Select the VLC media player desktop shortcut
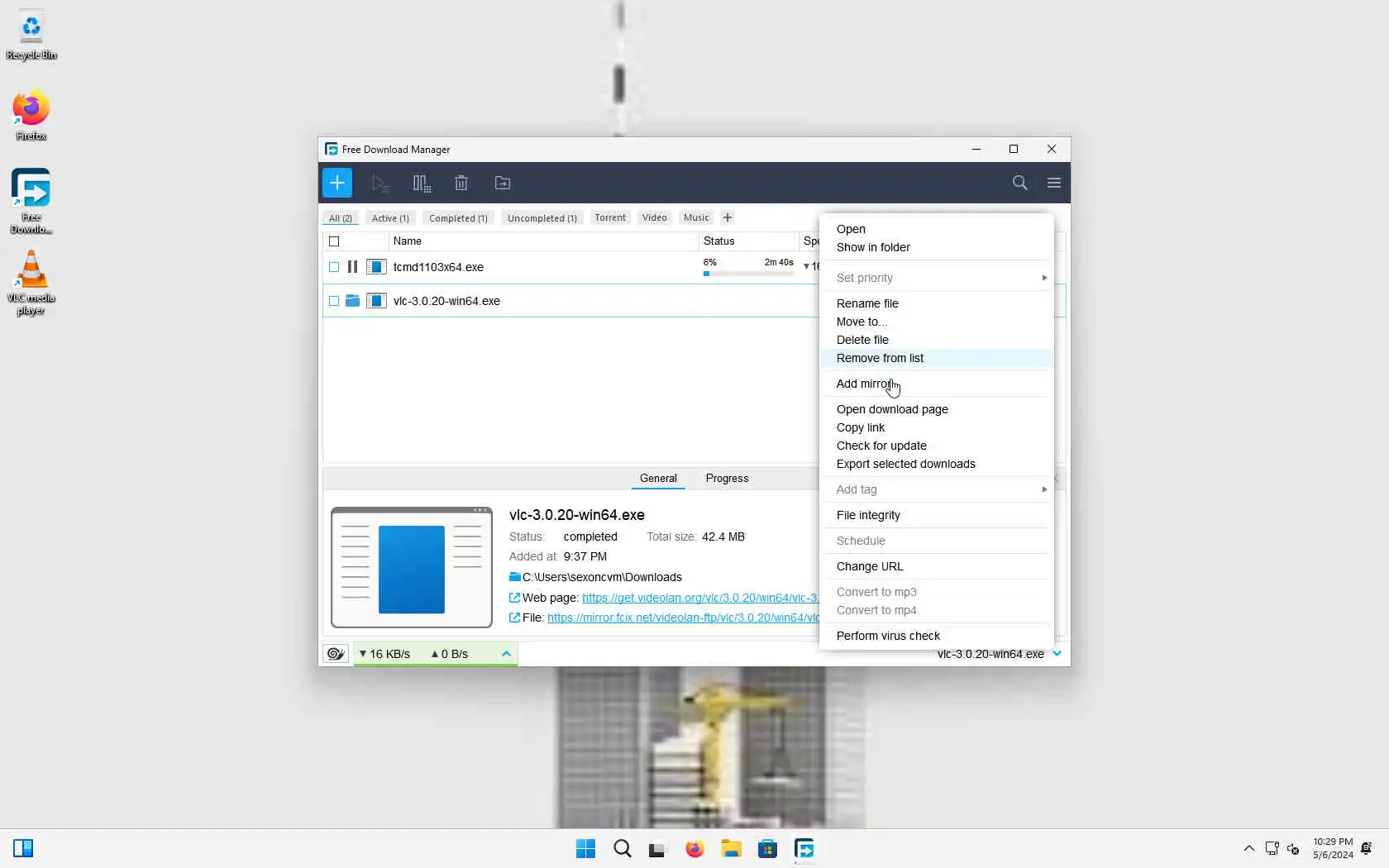The height and width of the screenshot is (868, 1389). [31, 283]
